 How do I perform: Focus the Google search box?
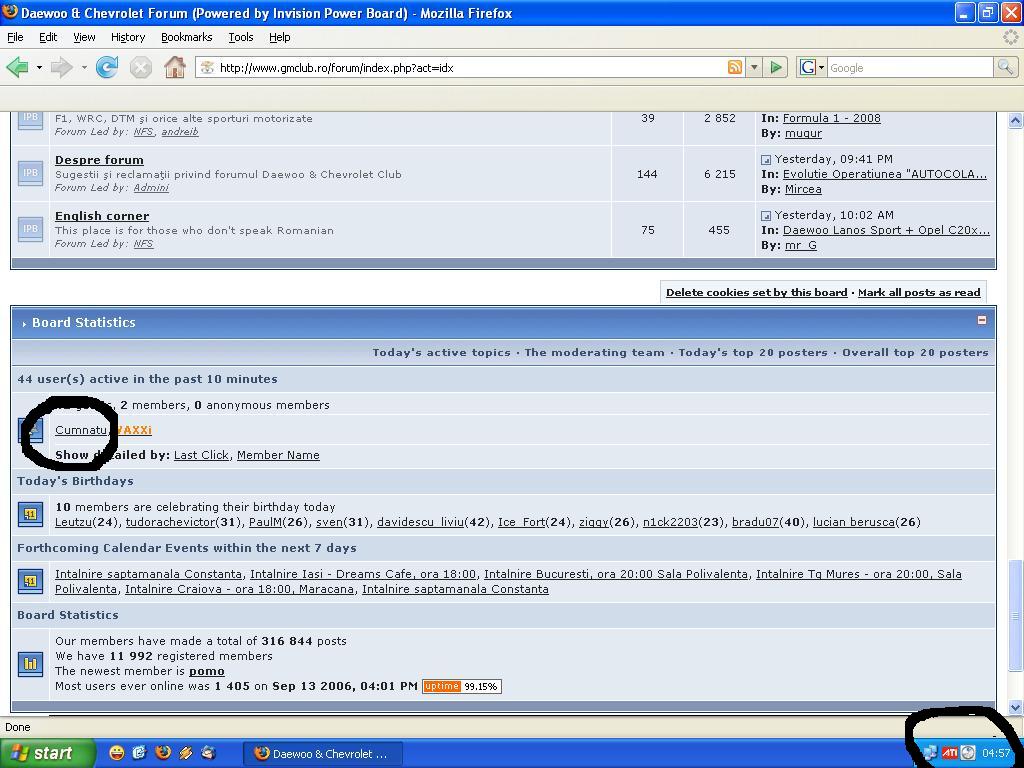[910, 67]
